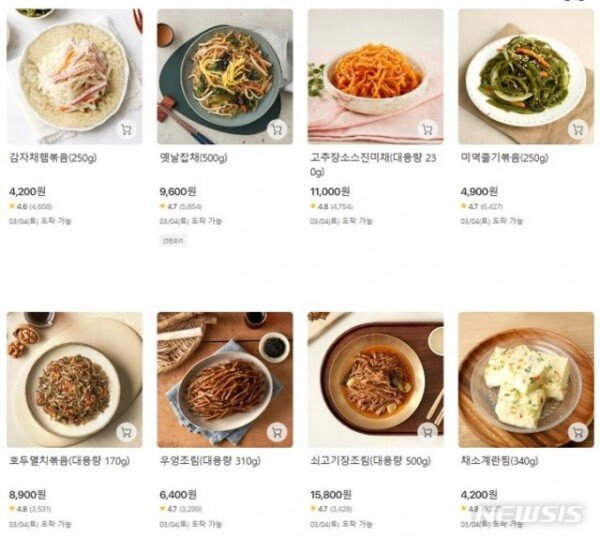
Task: Open the 우엉조림(대용량 310g) product title
Action: [210, 461]
